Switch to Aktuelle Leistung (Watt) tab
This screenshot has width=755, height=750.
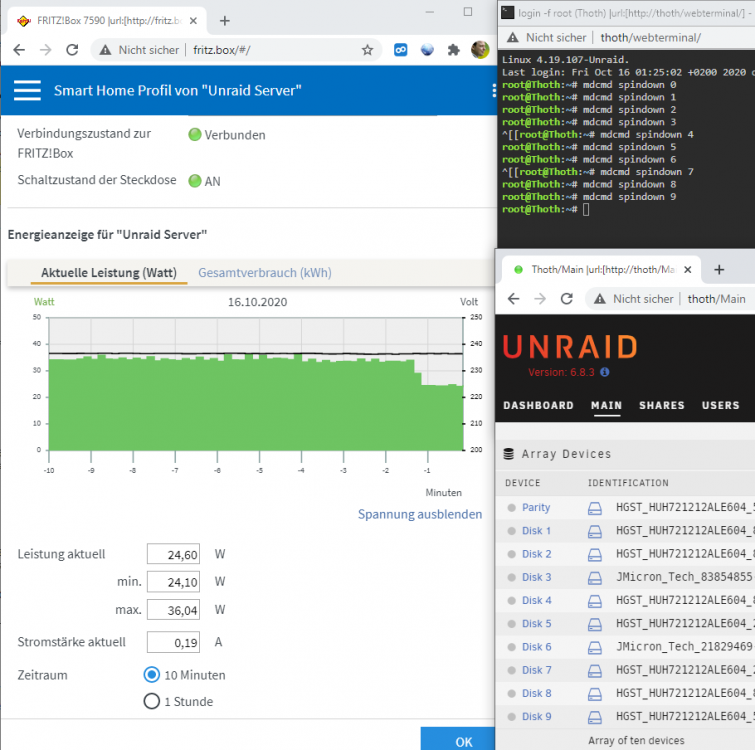(109, 272)
